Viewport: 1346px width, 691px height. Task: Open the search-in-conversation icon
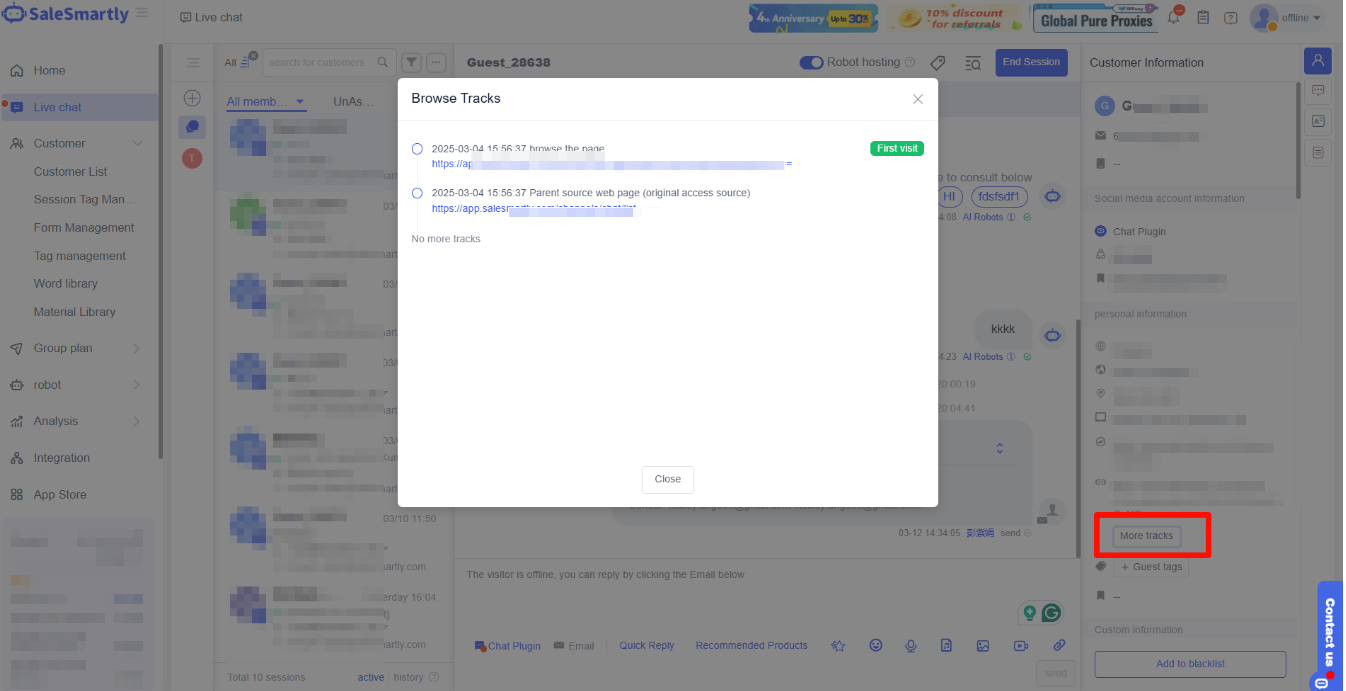pyautogui.click(x=972, y=63)
